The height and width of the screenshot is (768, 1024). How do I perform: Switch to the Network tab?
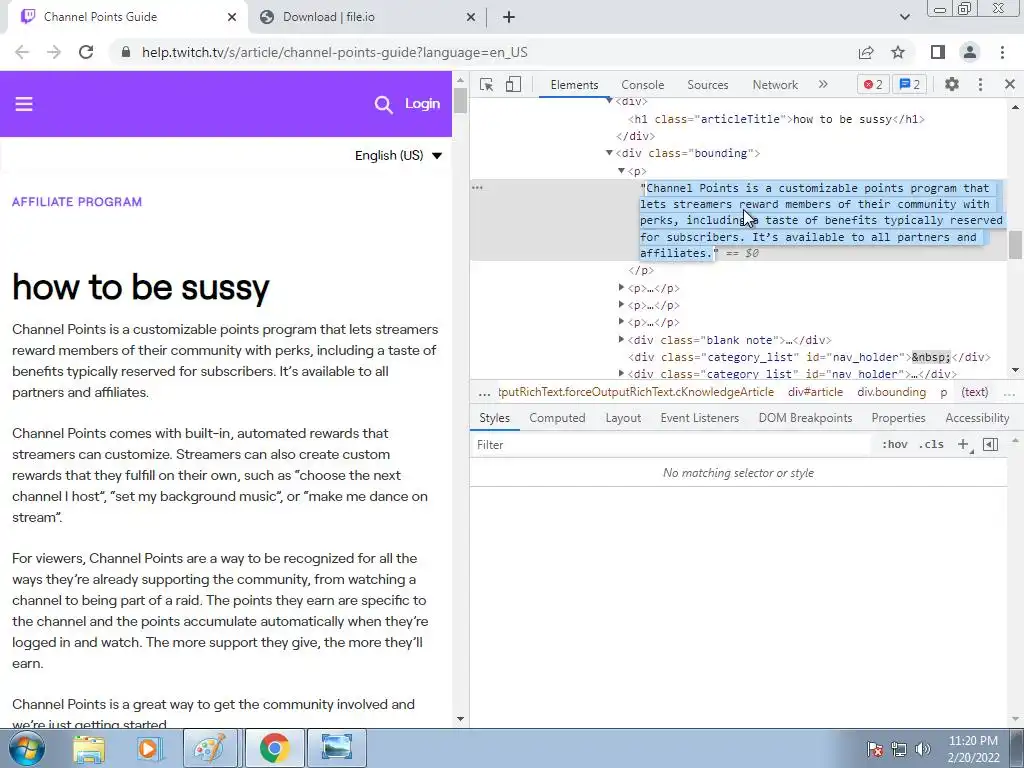(775, 85)
